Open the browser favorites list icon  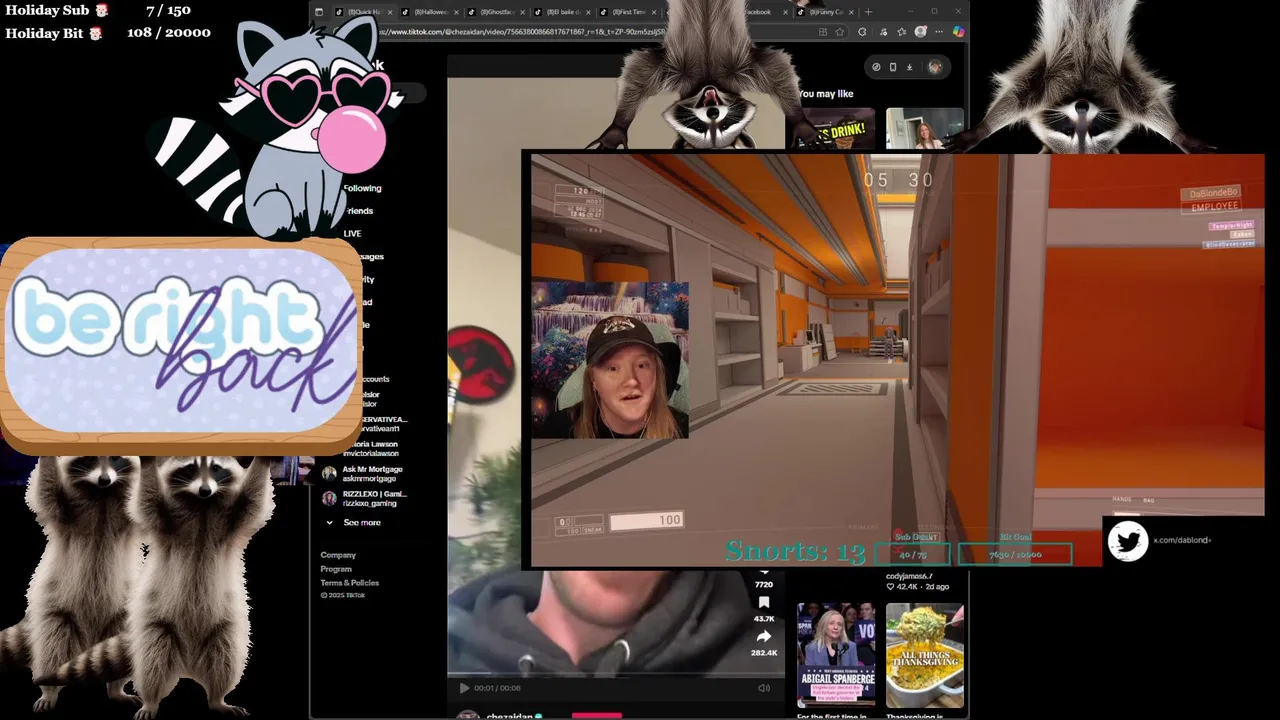(x=901, y=32)
